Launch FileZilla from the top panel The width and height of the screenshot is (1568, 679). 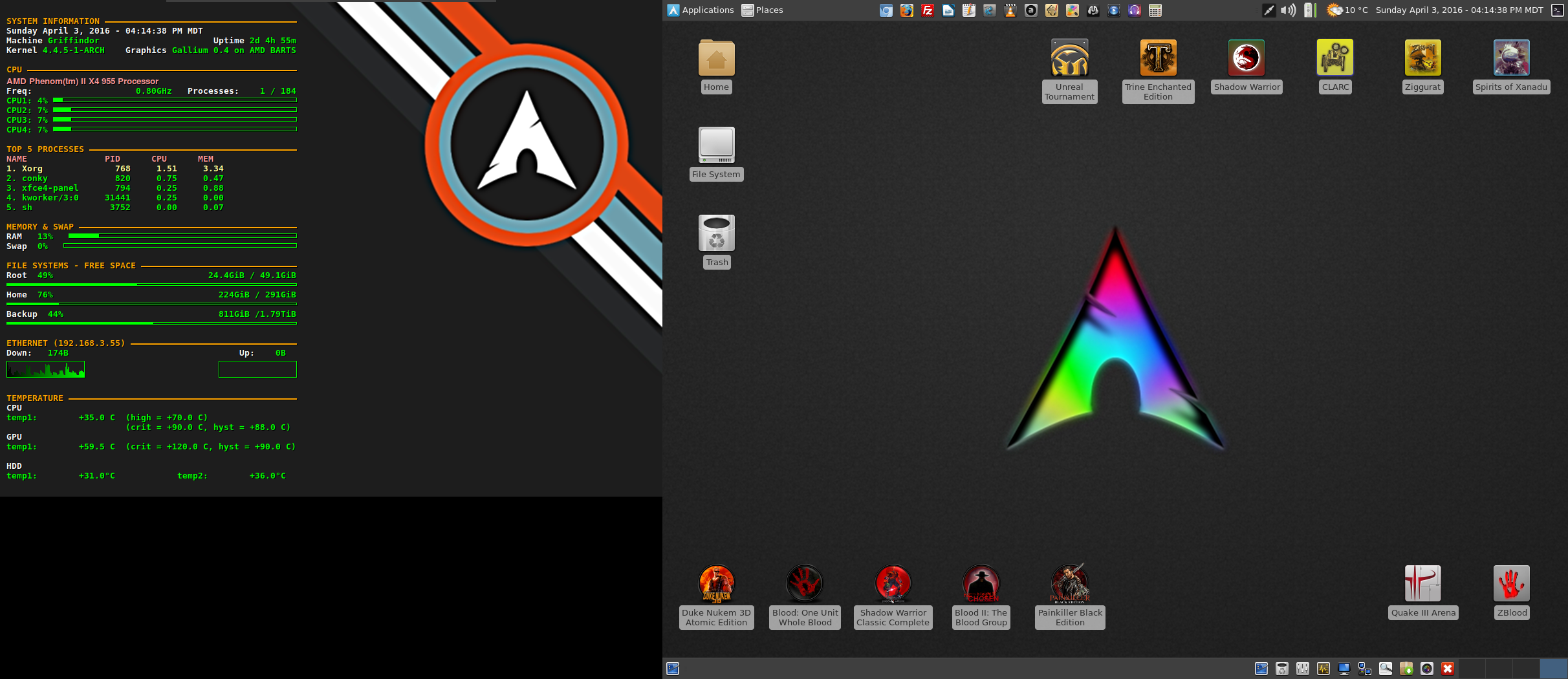pyautogui.click(x=928, y=10)
